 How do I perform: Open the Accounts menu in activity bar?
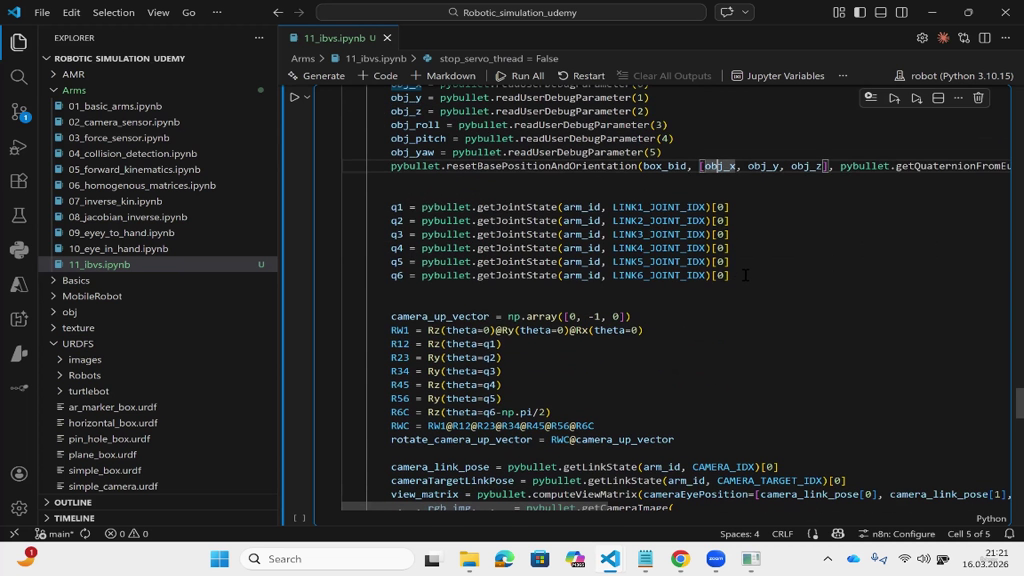click(19, 473)
